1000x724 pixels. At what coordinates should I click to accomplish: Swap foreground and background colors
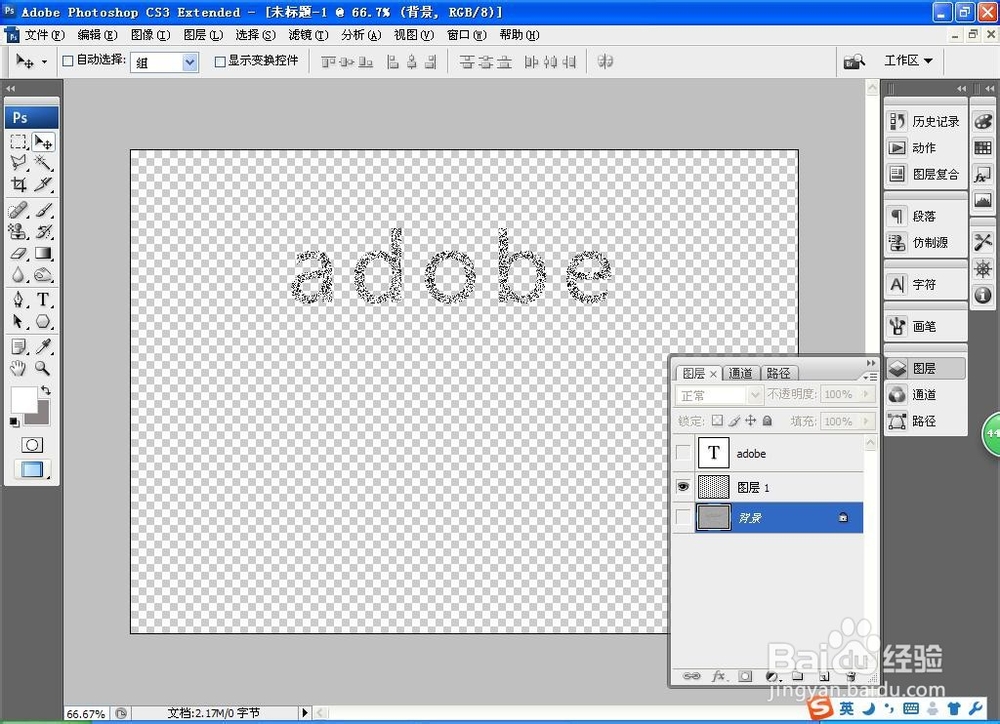pos(45,390)
